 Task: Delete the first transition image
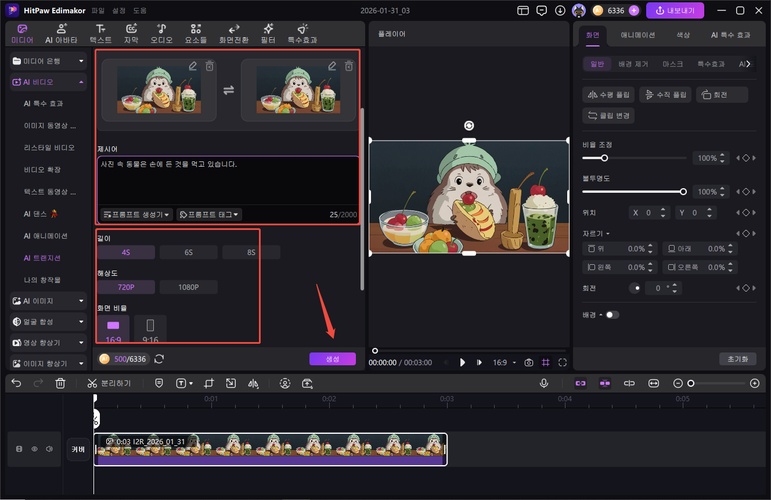[209, 66]
